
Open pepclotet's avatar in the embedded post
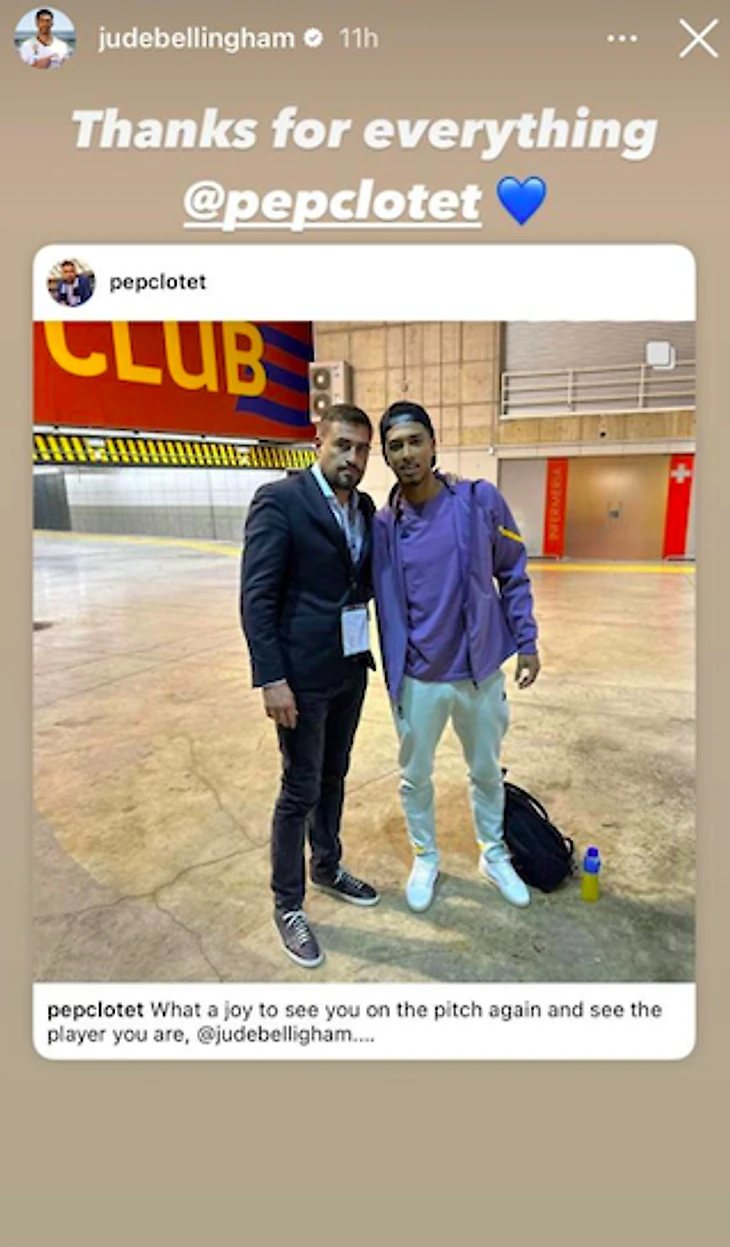pyautogui.click(x=71, y=282)
